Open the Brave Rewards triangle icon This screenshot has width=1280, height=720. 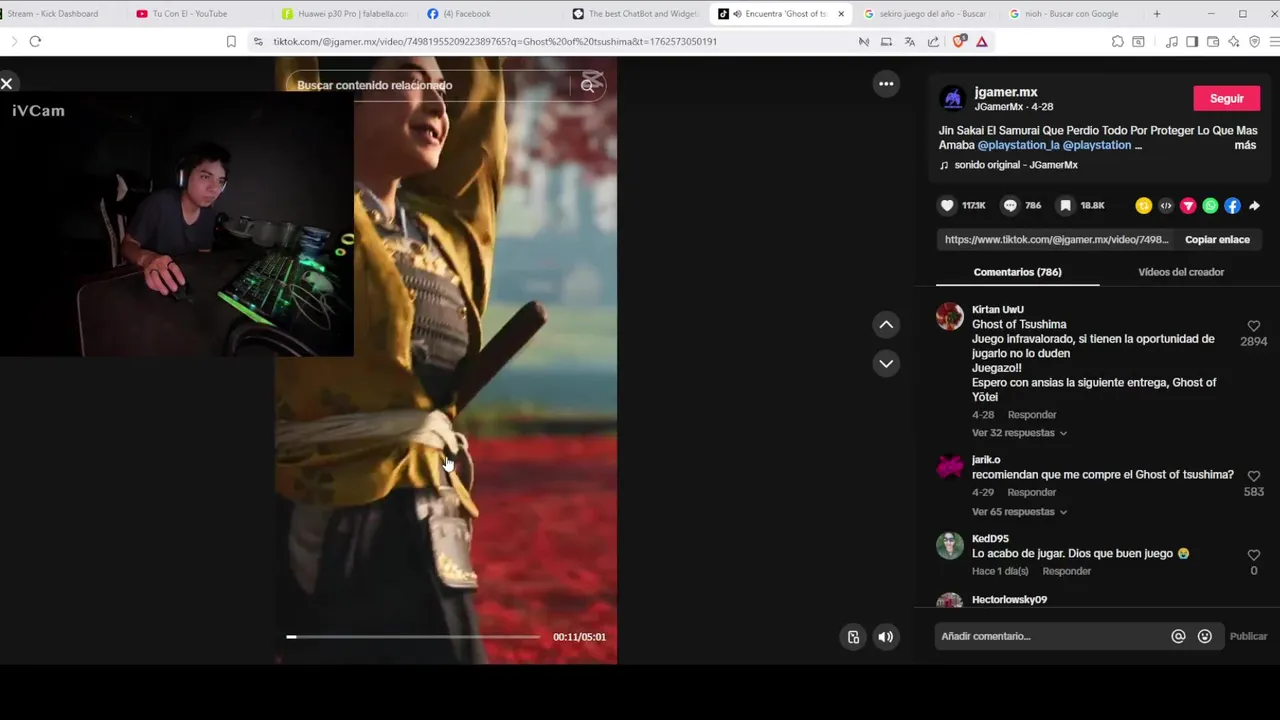click(982, 41)
